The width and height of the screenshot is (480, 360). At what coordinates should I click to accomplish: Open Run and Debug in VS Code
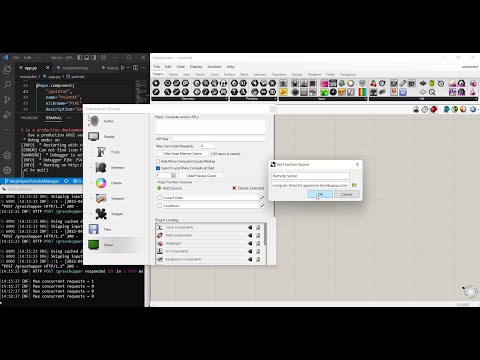tap(7, 115)
